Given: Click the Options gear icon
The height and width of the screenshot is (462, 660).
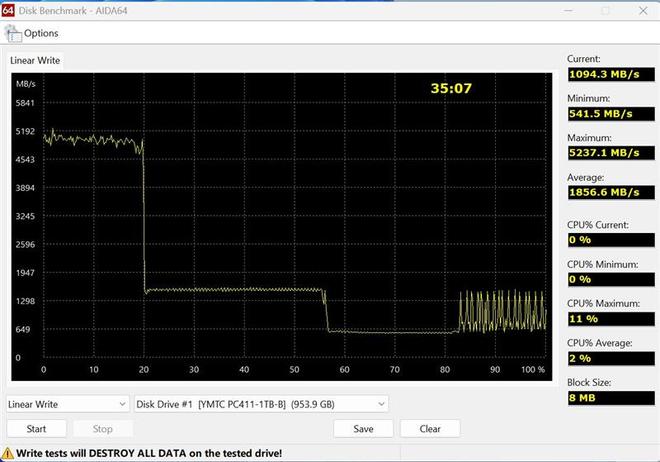Looking at the screenshot, I should [14, 33].
